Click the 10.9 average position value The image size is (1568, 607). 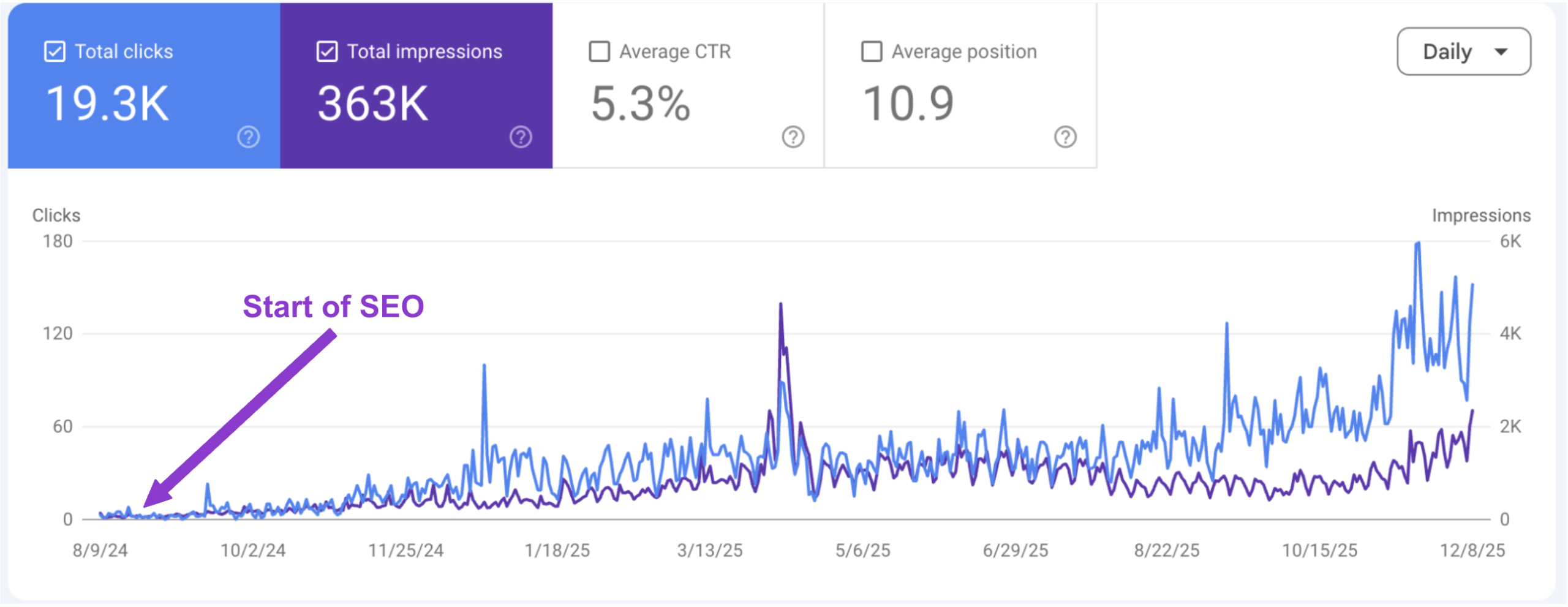click(908, 104)
